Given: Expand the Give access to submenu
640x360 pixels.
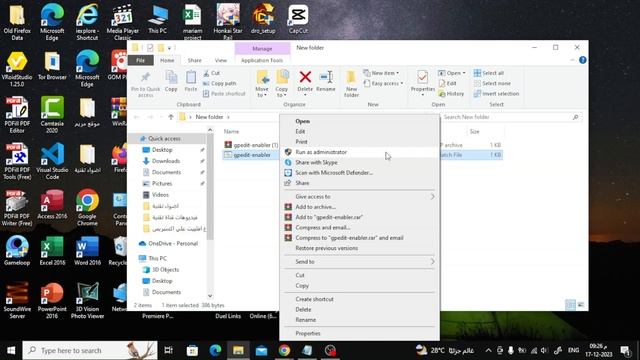Looking at the screenshot, I should pos(359,197).
